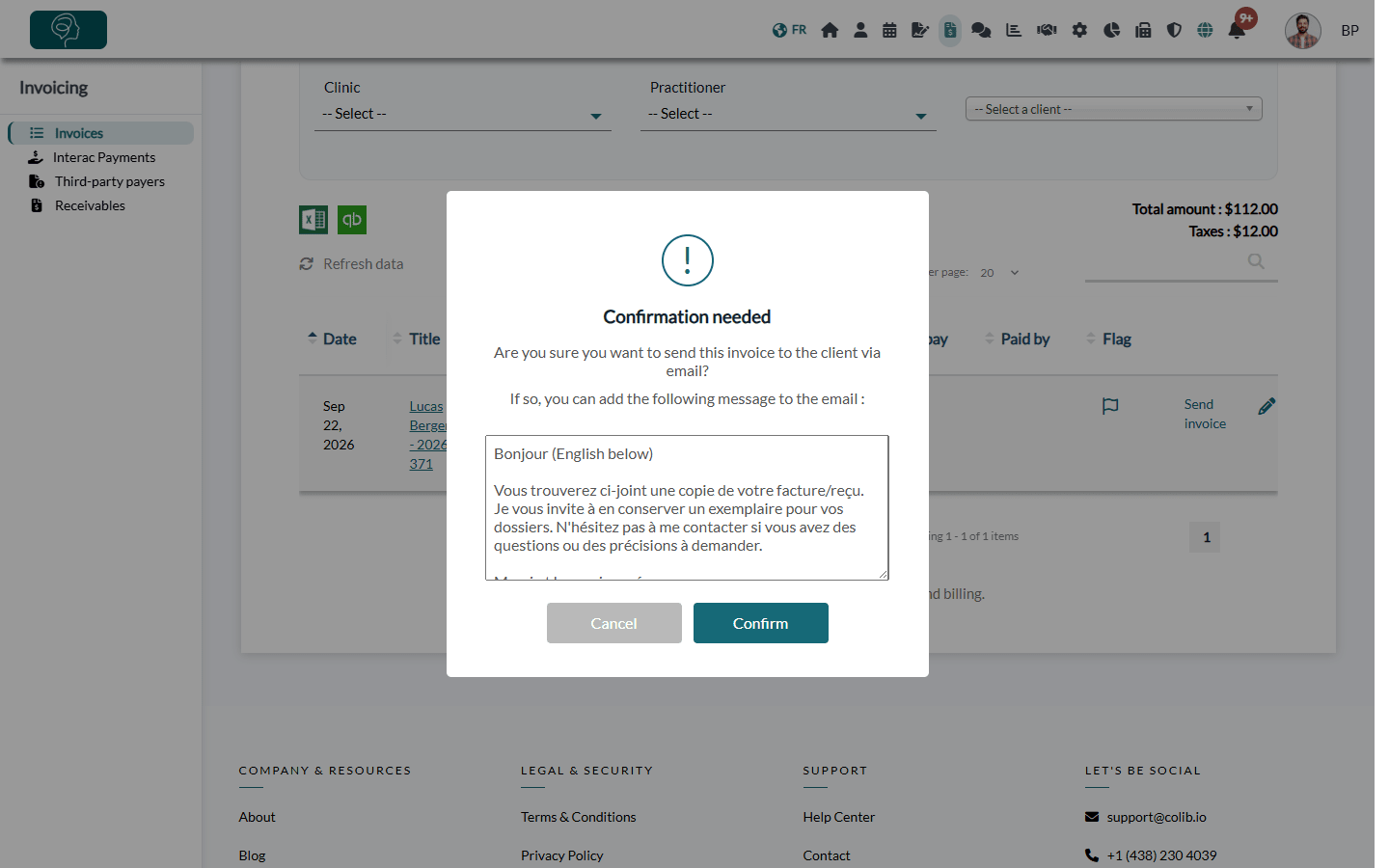Open the settings gear icon
This screenshot has height=868, width=1389.
pos(1079,30)
